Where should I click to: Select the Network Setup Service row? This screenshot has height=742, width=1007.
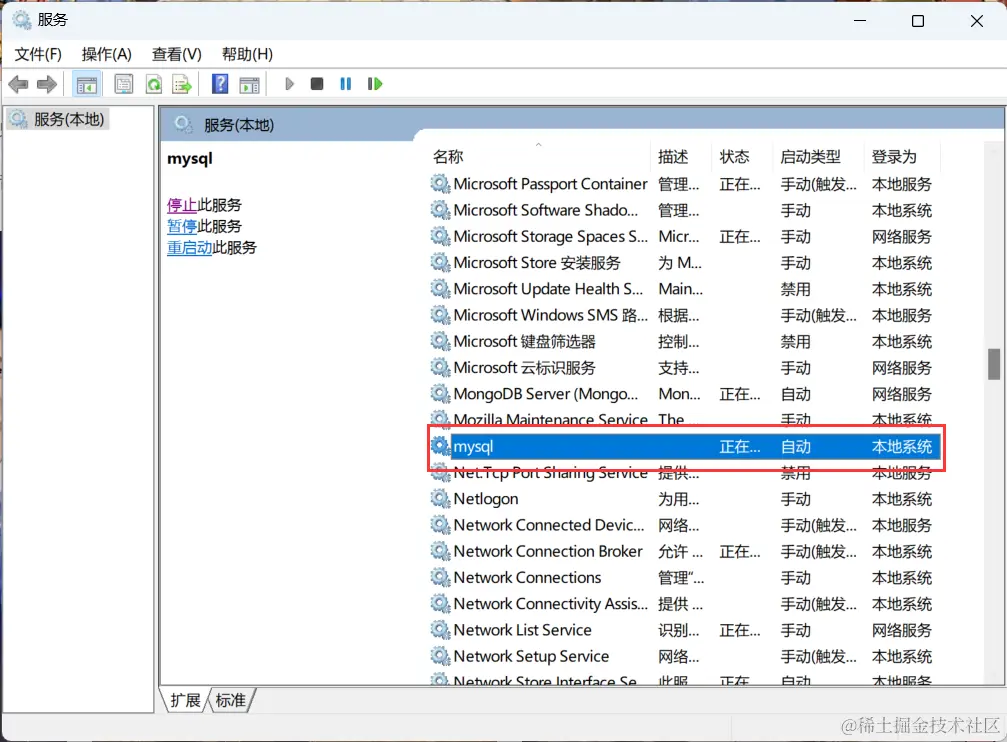tap(684, 657)
